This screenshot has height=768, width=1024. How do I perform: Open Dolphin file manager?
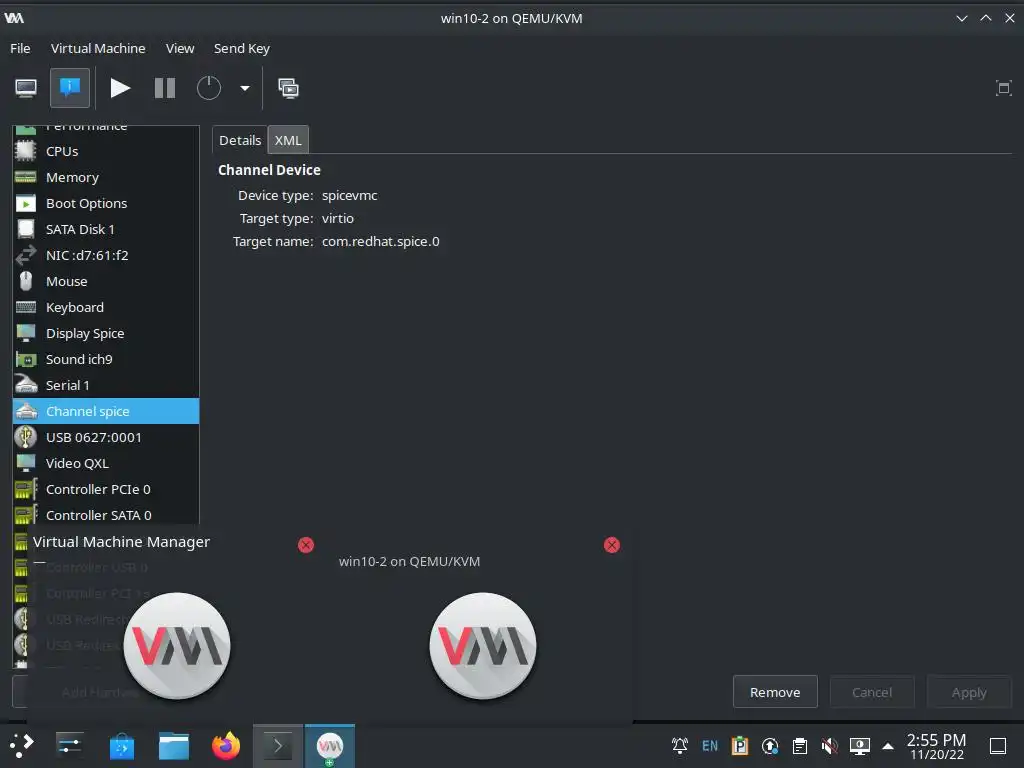point(174,745)
